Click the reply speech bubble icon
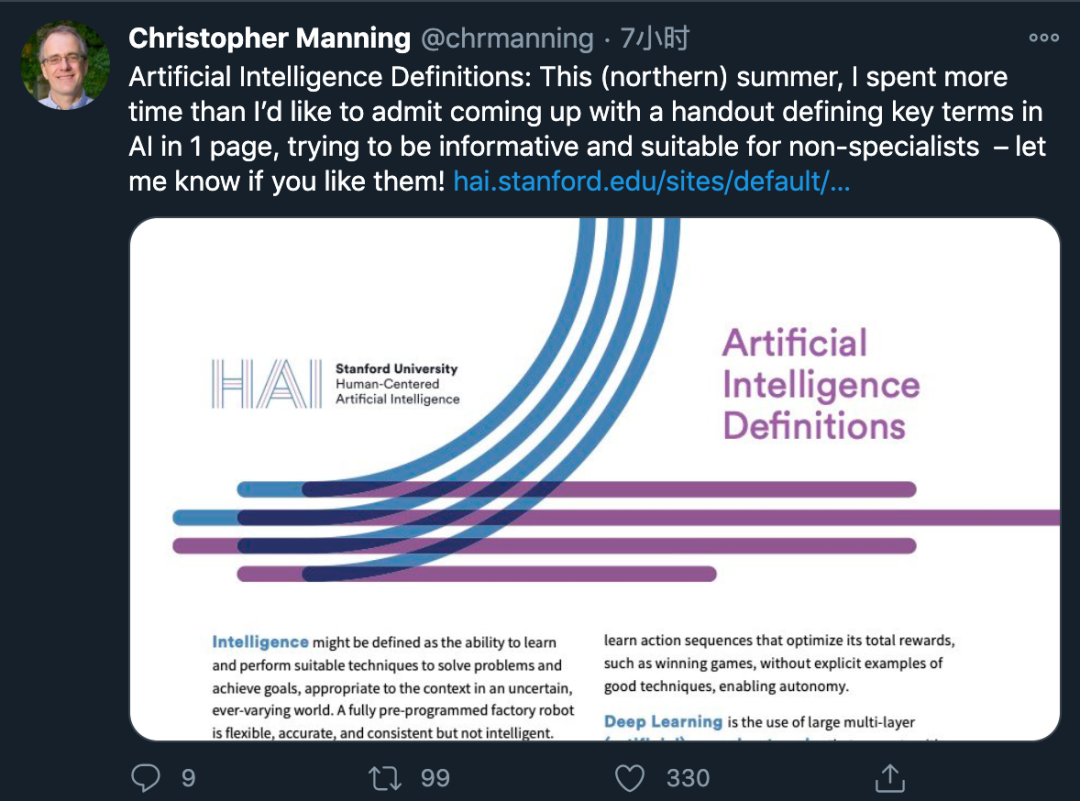This screenshot has height=801, width=1080. pyautogui.click(x=146, y=777)
